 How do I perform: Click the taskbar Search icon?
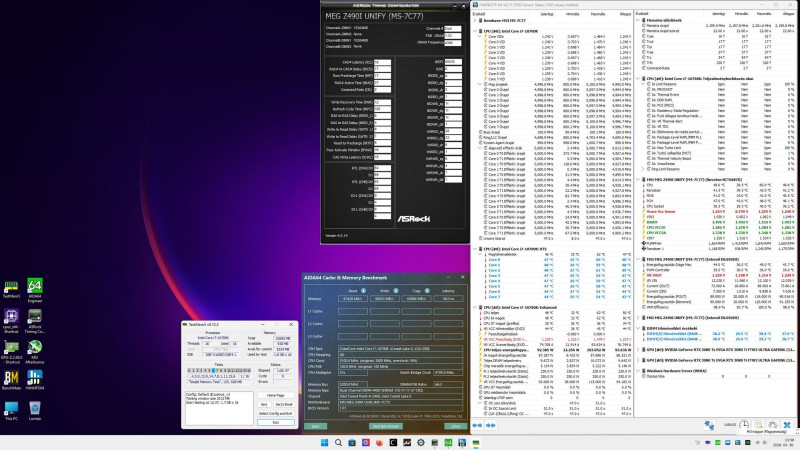tap(338, 442)
